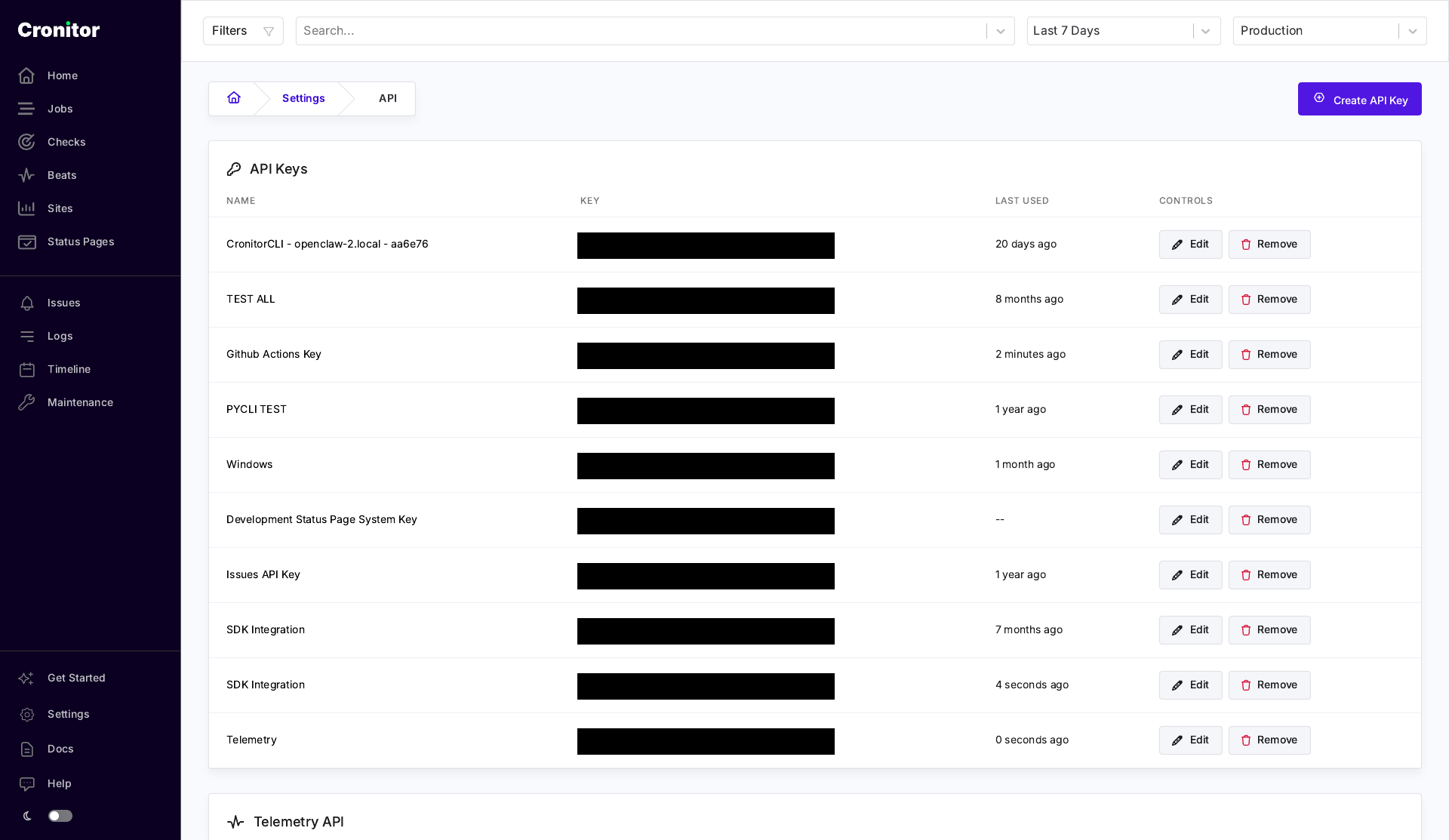Remove the Issues API Key
This screenshot has height=840, width=1449.
tap(1269, 575)
